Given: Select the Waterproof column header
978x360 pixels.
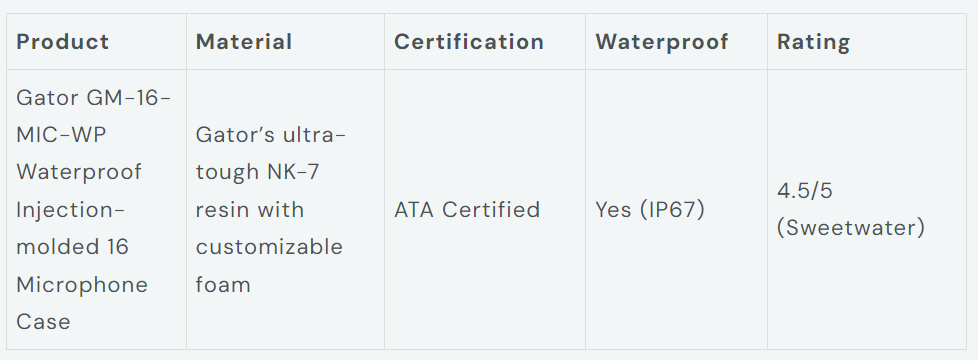Looking at the screenshot, I should (662, 42).
